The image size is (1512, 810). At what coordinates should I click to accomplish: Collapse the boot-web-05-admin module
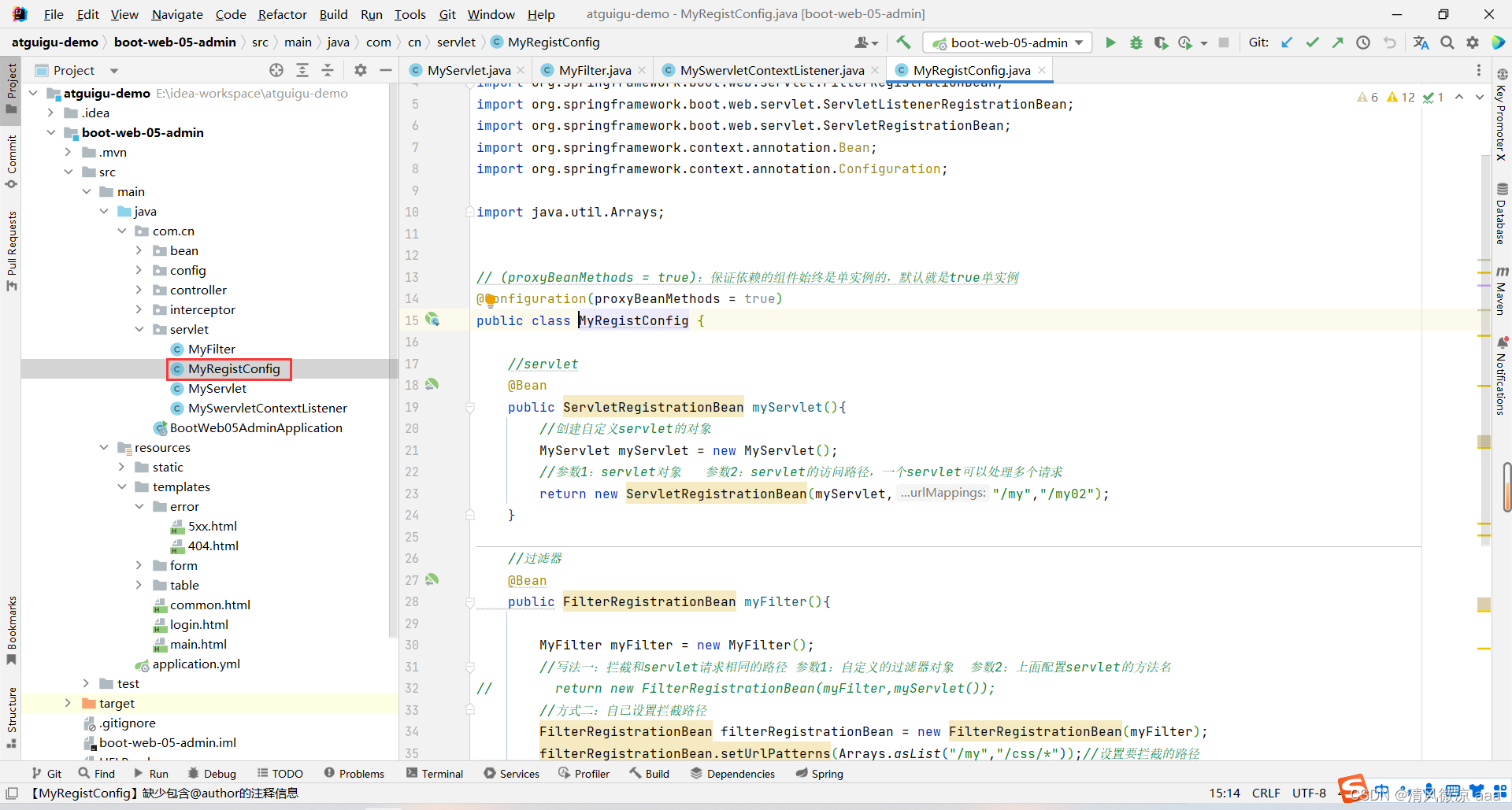[51, 132]
